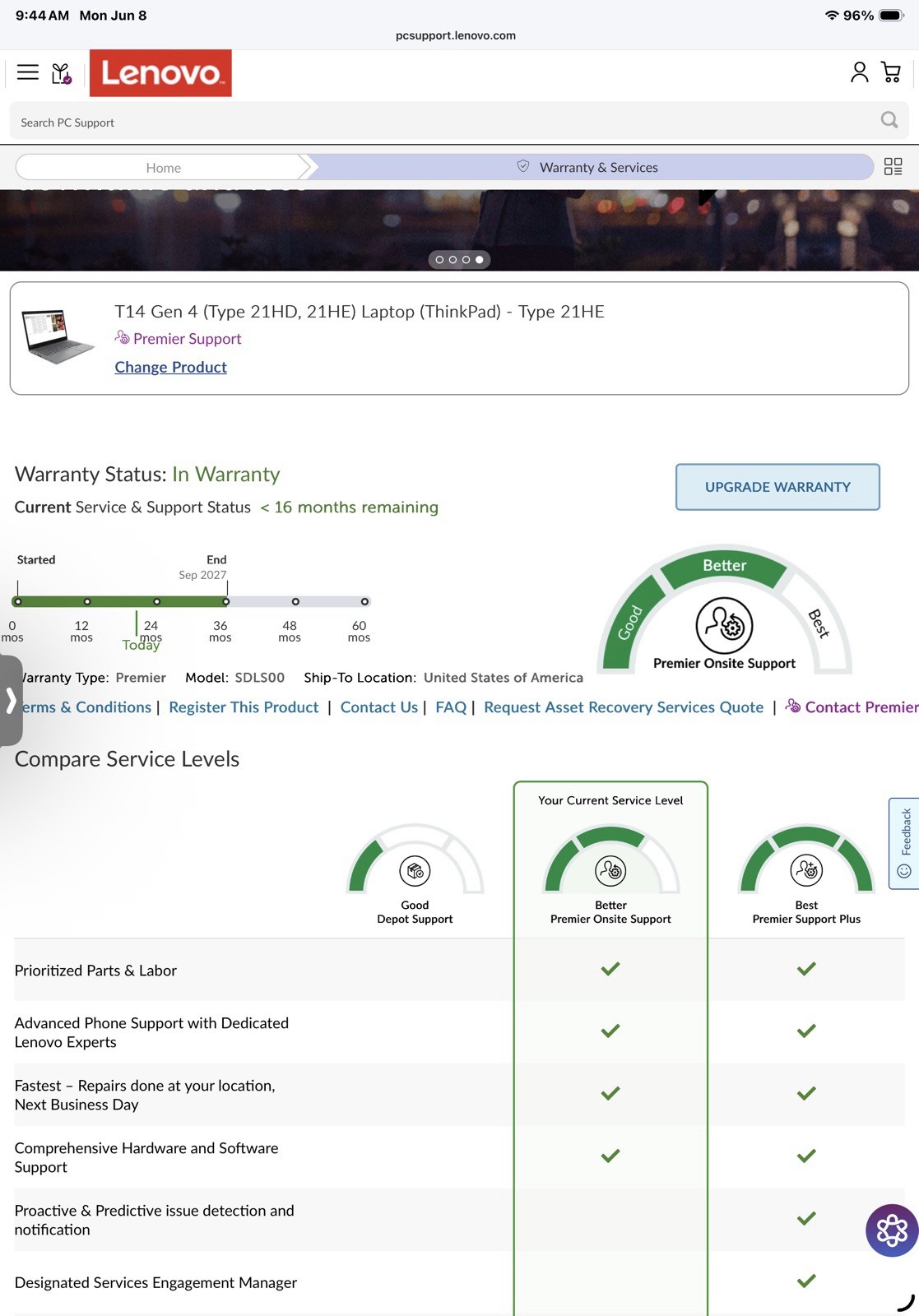Viewport: 919px width, 1316px height.
Task: Go to the Lenovo logo homepage
Action: pyautogui.click(x=160, y=73)
